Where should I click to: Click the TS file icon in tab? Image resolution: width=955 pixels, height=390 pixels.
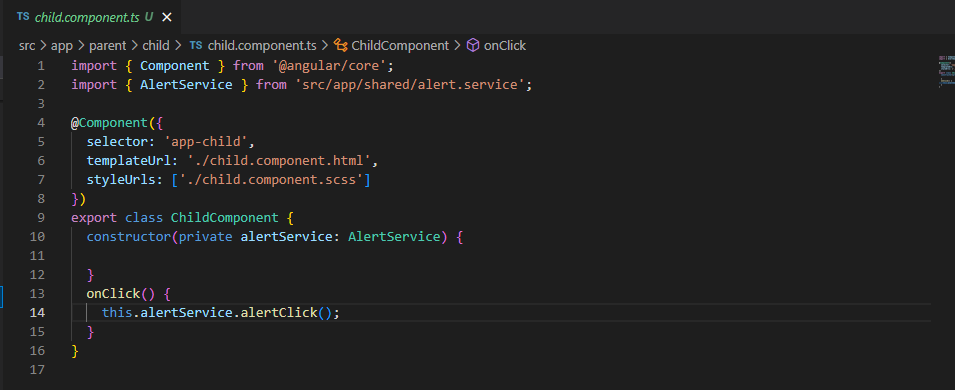click(x=23, y=17)
